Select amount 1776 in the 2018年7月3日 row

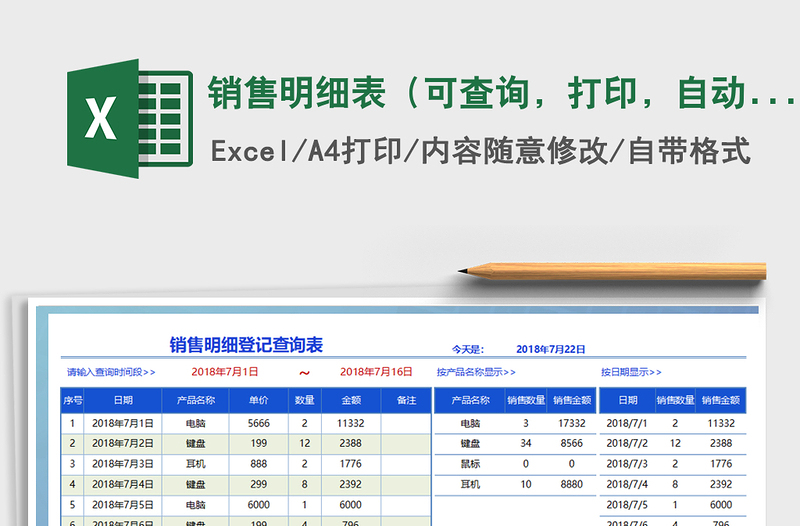351,464
